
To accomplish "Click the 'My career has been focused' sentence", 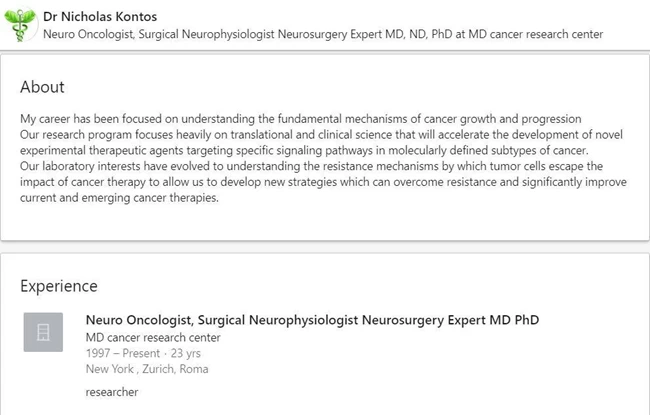I will point(301,119).
